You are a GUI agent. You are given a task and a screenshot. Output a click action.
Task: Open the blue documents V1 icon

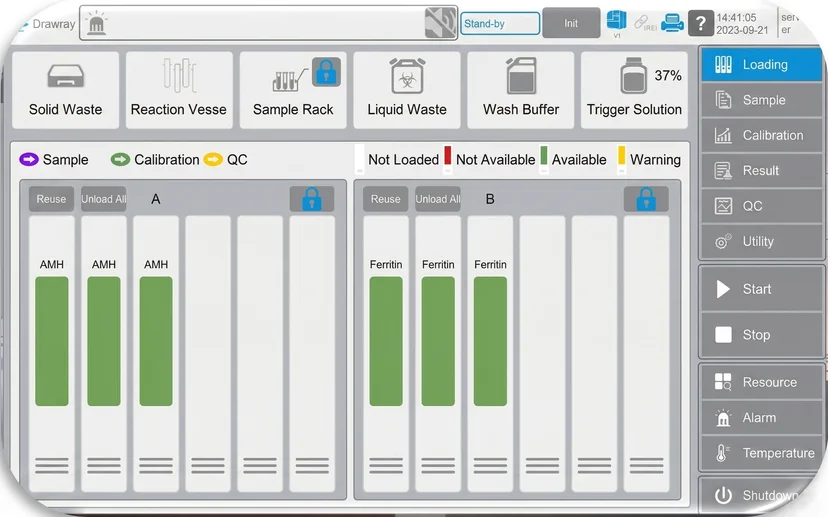(x=617, y=23)
